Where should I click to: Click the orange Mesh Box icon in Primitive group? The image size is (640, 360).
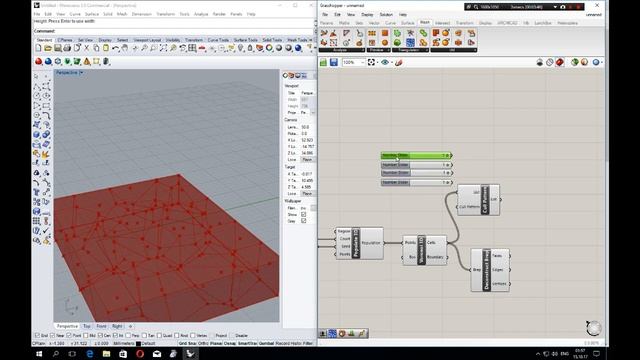384,33
